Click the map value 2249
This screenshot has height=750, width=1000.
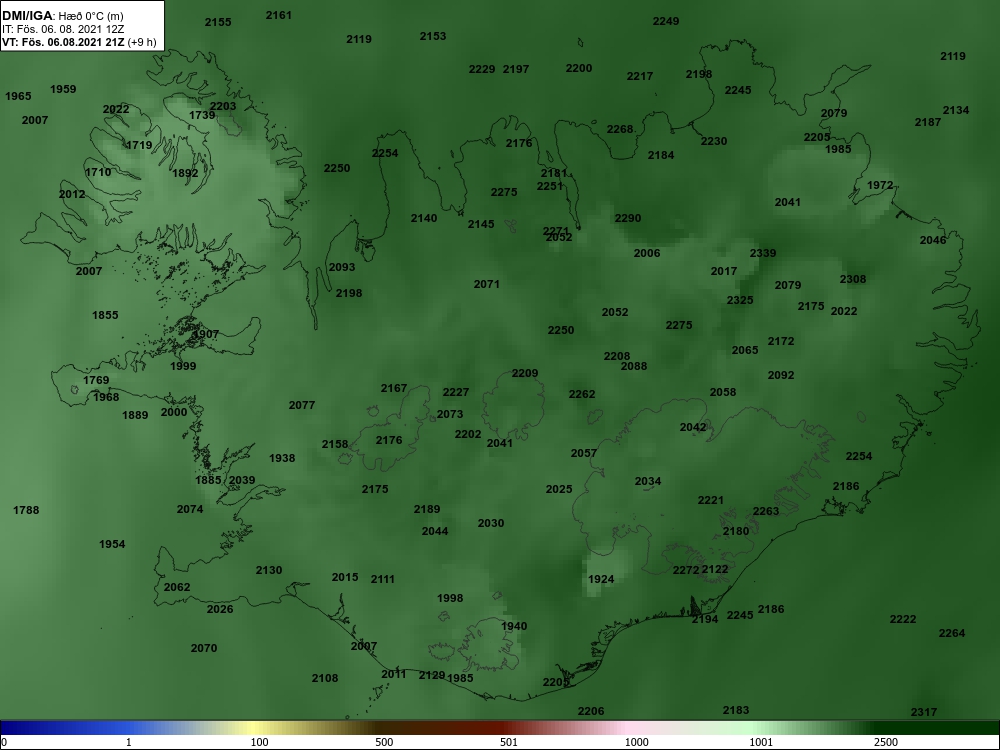pos(666,21)
